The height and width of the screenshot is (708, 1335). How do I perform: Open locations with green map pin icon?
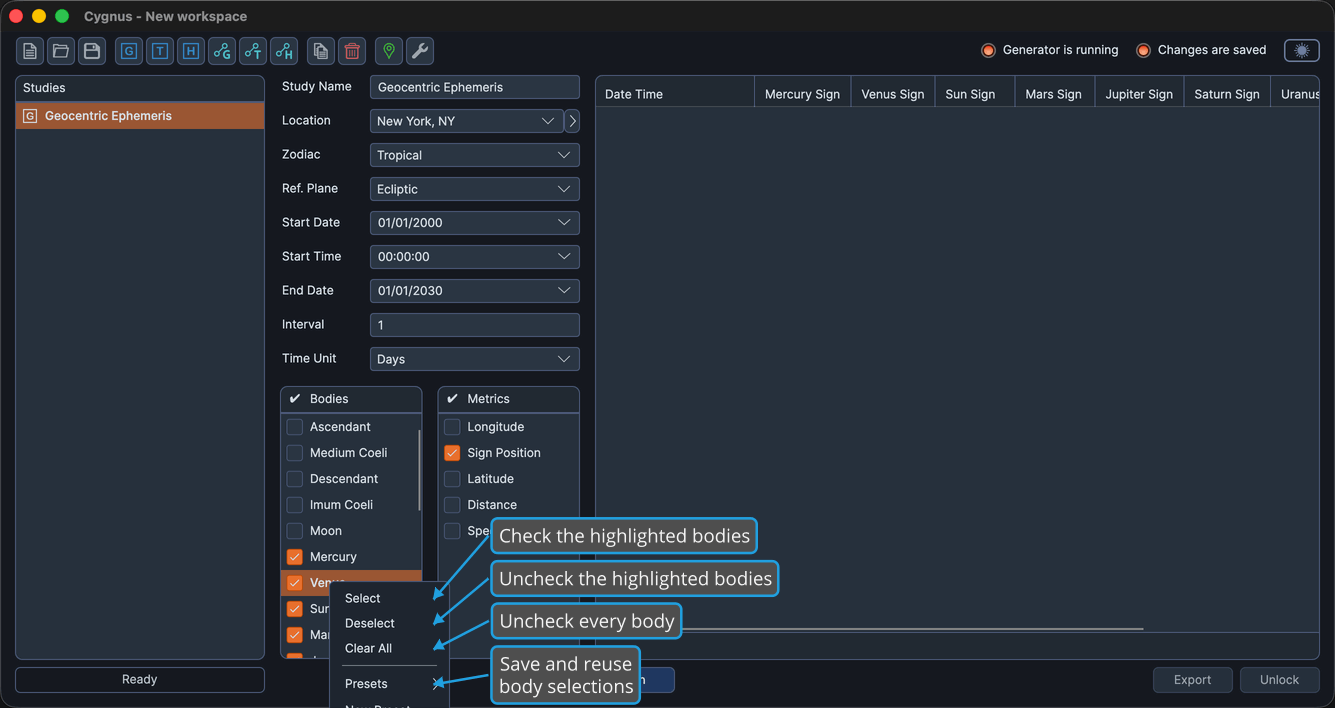click(389, 51)
